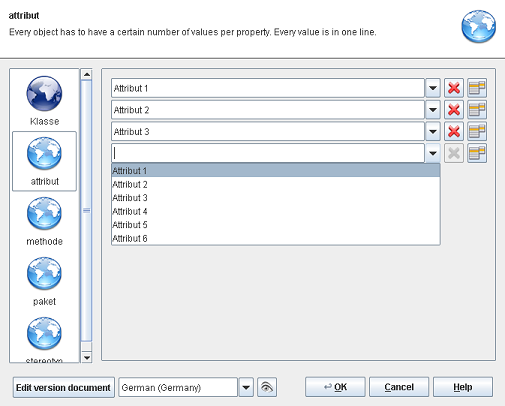
Task: Expand the Attribut 2 combo box arrow
Action: [433, 110]
